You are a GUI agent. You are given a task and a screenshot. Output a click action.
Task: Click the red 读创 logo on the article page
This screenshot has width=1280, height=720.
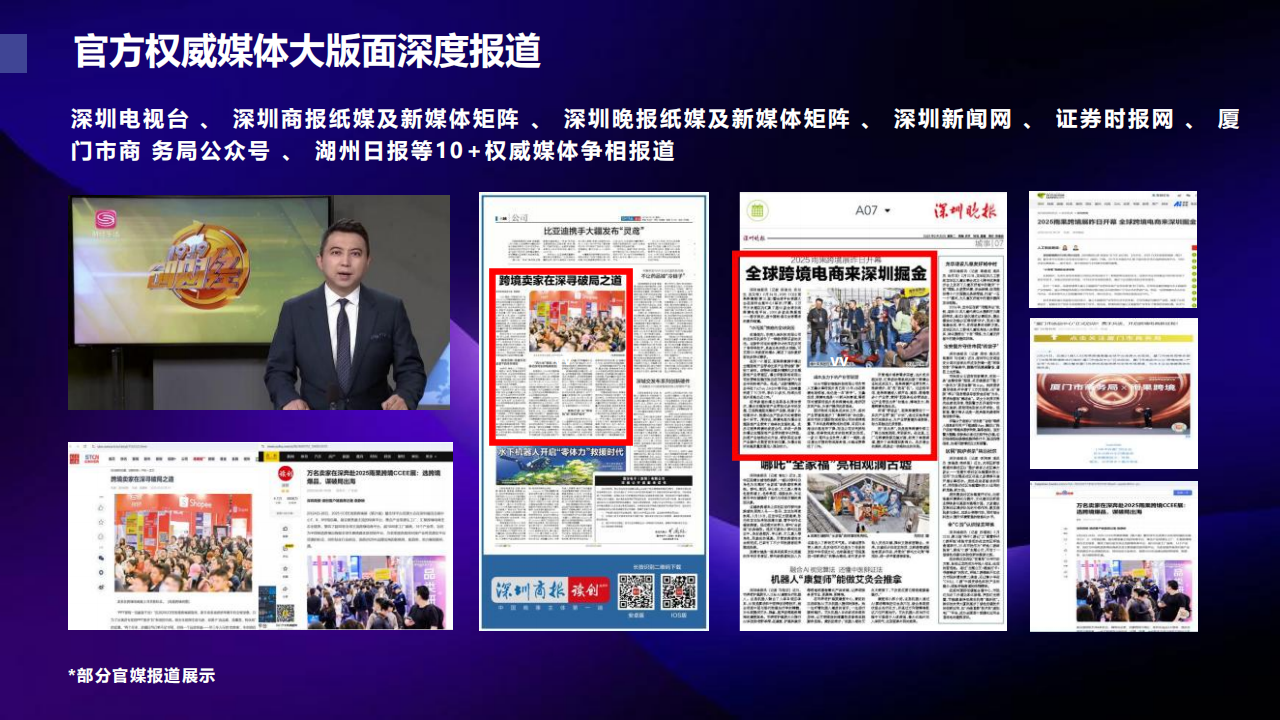[x=284, y=473]
